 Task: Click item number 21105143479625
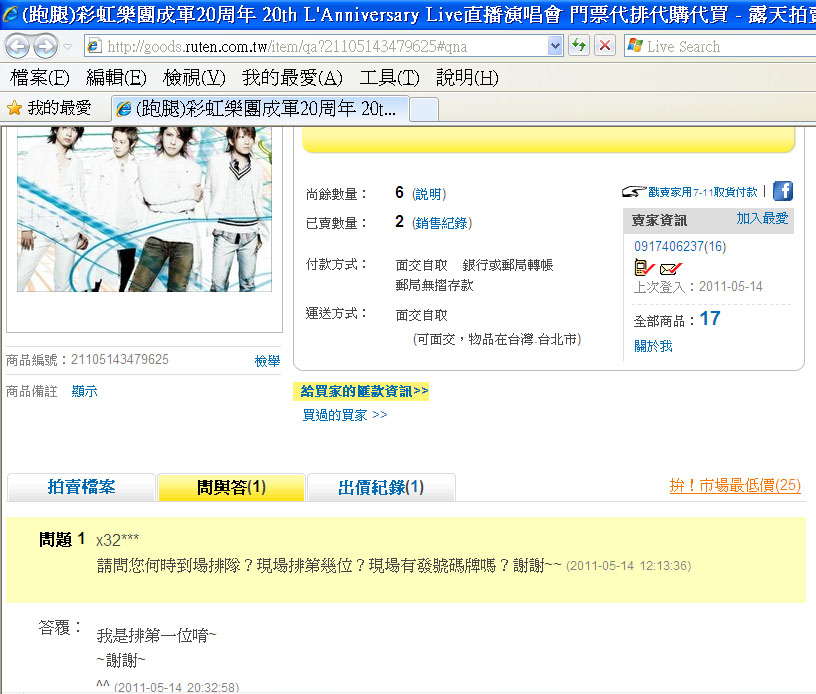click(x=120, y=359)
